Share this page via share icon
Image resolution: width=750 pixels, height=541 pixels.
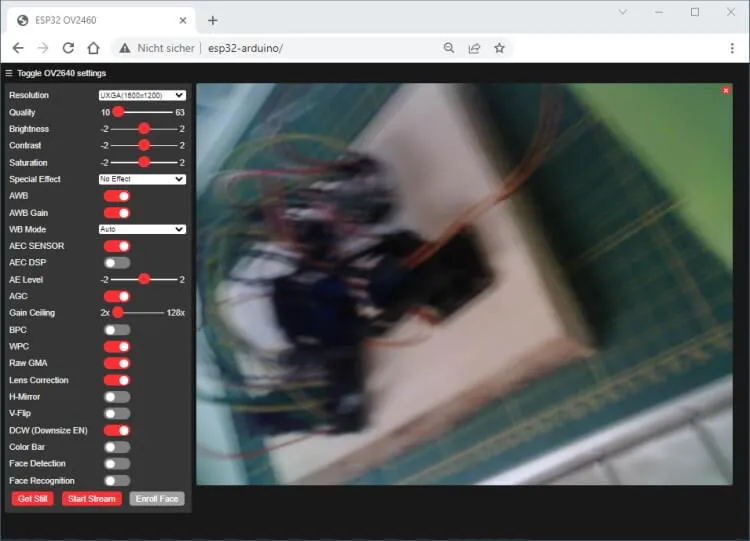click(474, 48)
